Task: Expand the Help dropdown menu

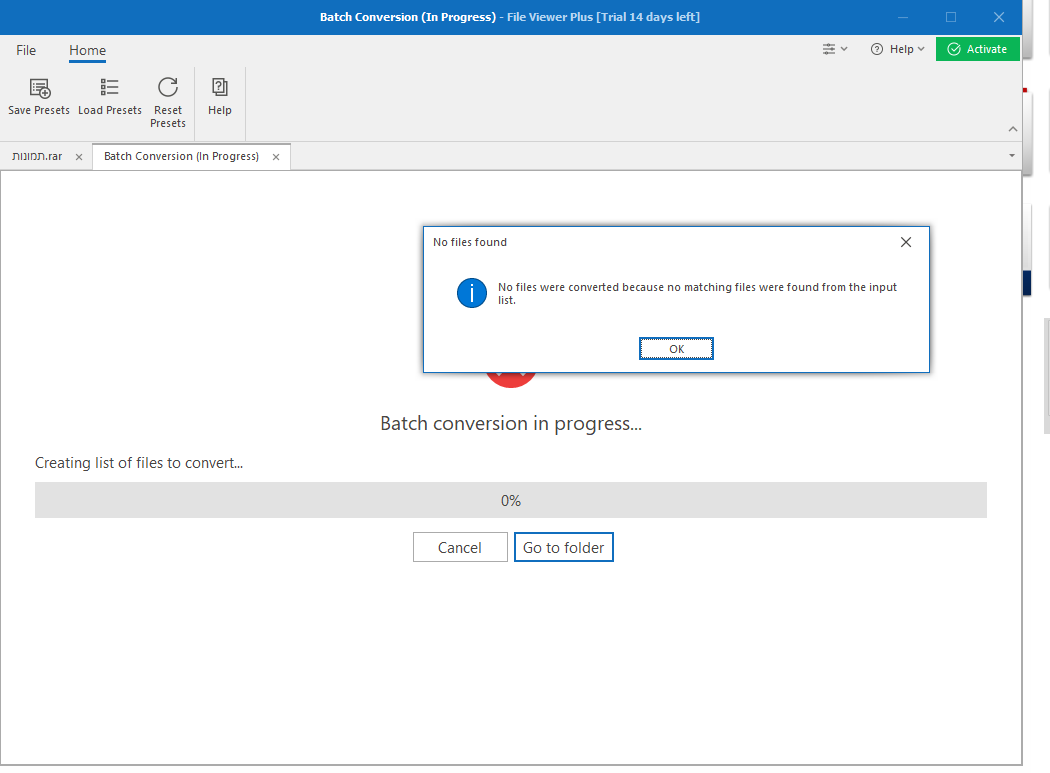Action: tap(897, 49)
